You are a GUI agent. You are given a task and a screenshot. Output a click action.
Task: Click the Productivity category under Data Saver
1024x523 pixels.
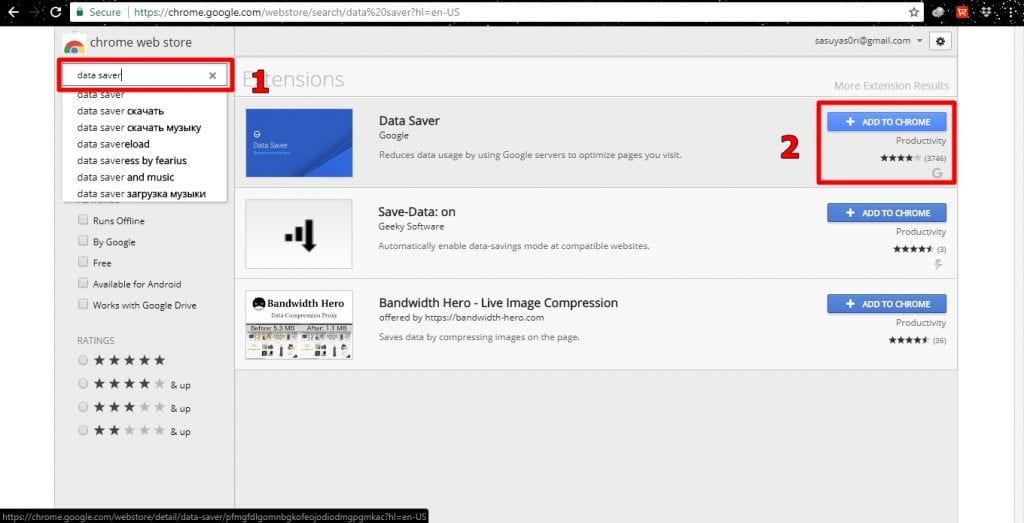921,141
